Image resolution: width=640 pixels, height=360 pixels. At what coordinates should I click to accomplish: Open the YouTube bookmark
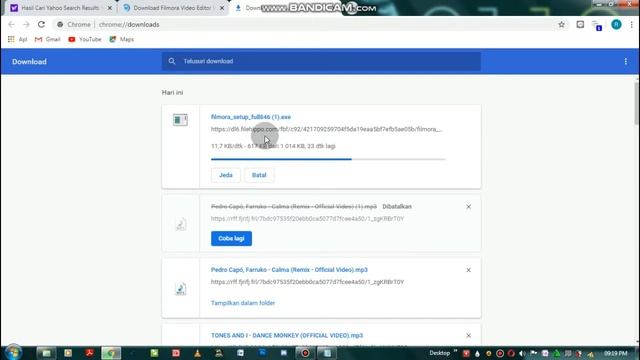tap(85, 39)
